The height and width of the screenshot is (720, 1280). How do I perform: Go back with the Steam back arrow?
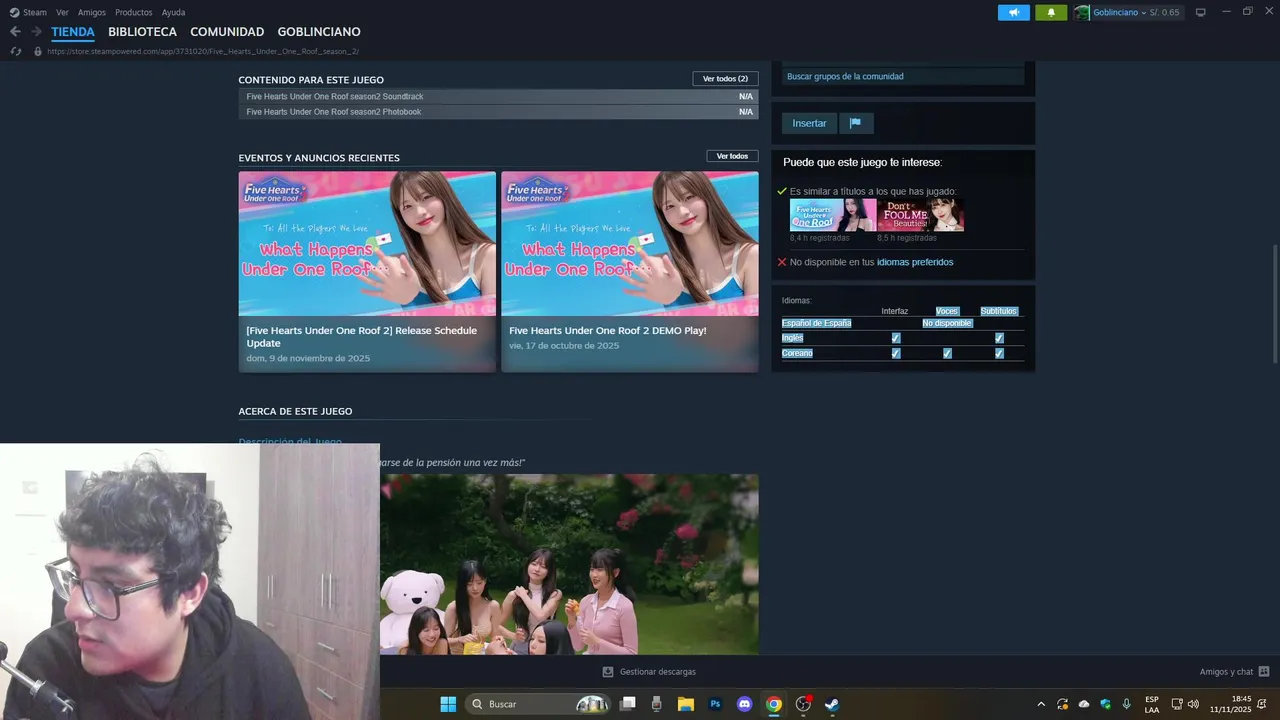point(15,32)
